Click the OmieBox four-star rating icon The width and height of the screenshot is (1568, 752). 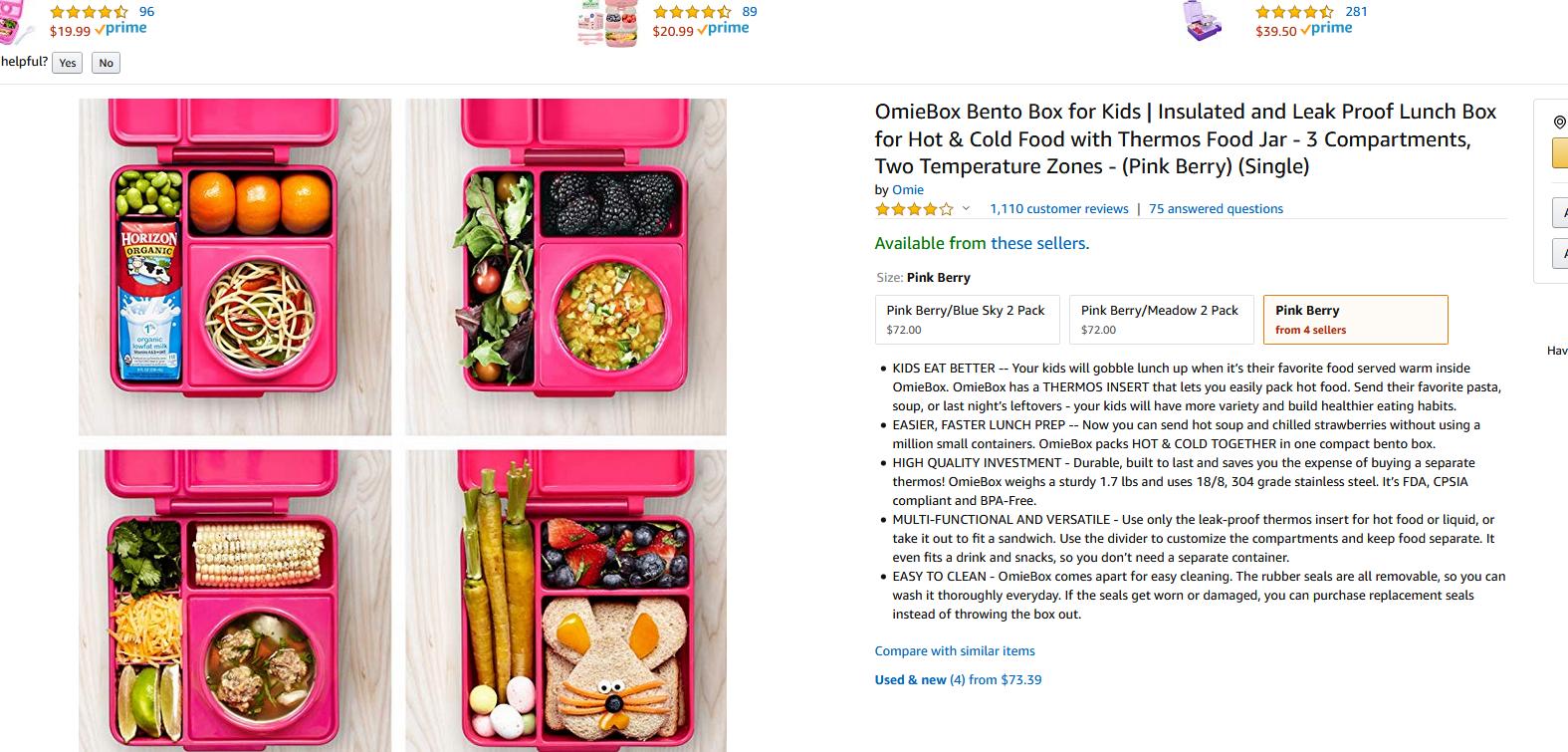point(913,209)
